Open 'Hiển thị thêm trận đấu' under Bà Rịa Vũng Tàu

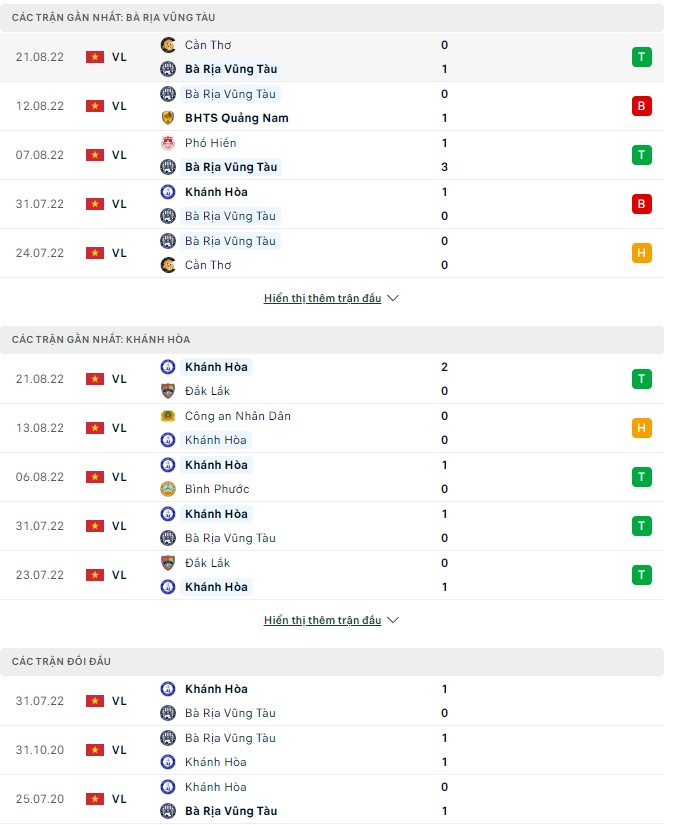(322, 298)
